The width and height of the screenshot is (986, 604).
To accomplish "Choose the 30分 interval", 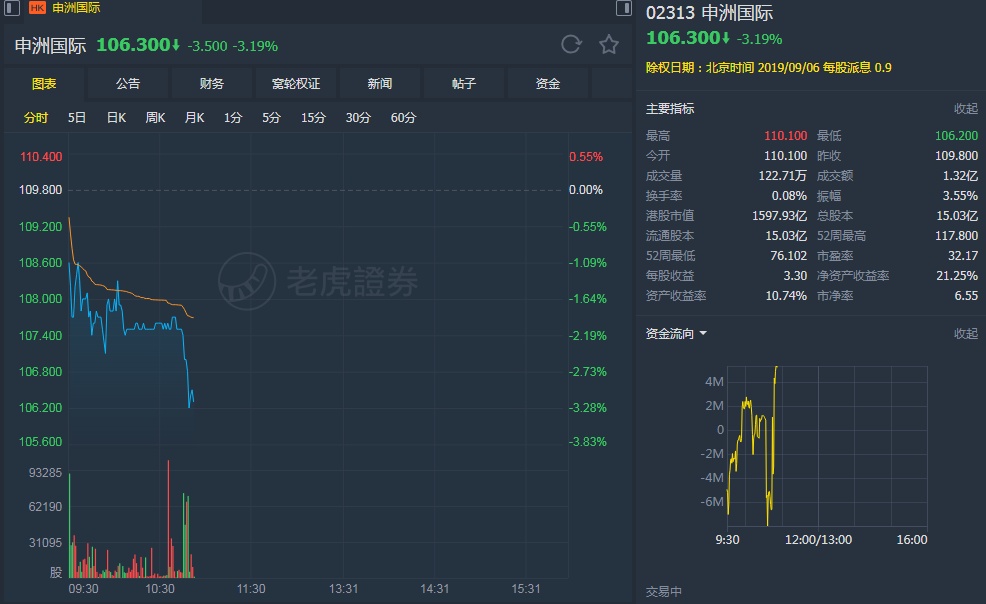I will (x=358, y=118).
